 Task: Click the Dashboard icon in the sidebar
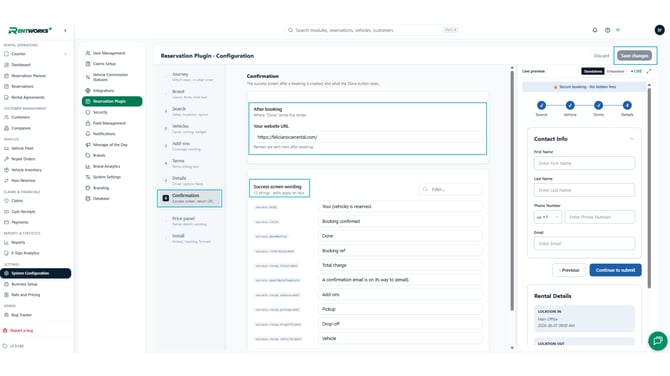(x=6, y=65)
